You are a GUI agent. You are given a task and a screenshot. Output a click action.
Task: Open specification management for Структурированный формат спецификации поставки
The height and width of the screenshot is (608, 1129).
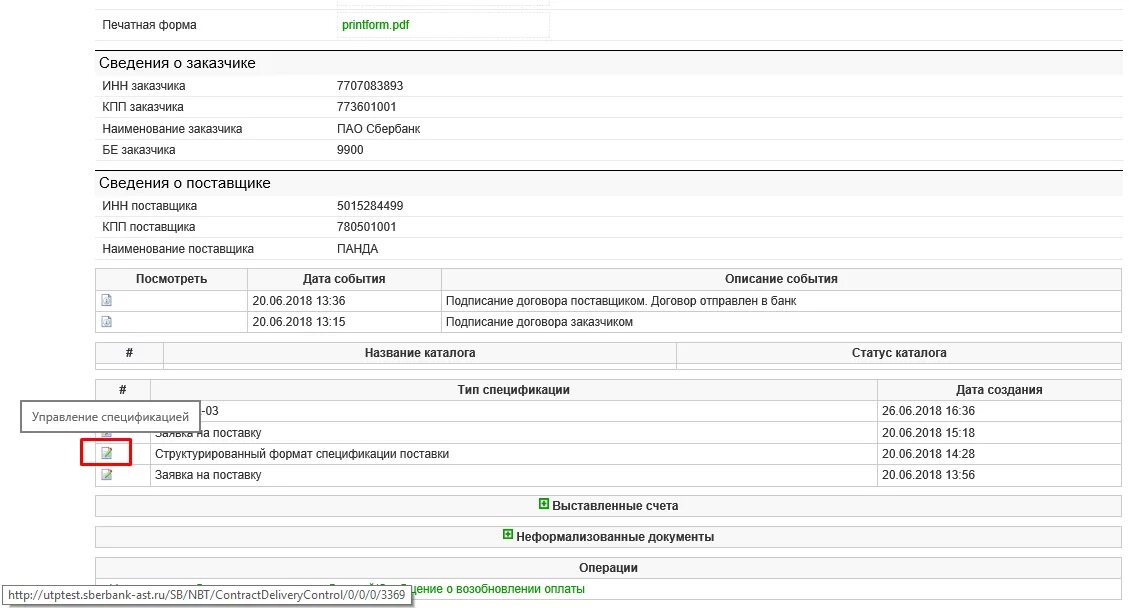coord(107,453)
